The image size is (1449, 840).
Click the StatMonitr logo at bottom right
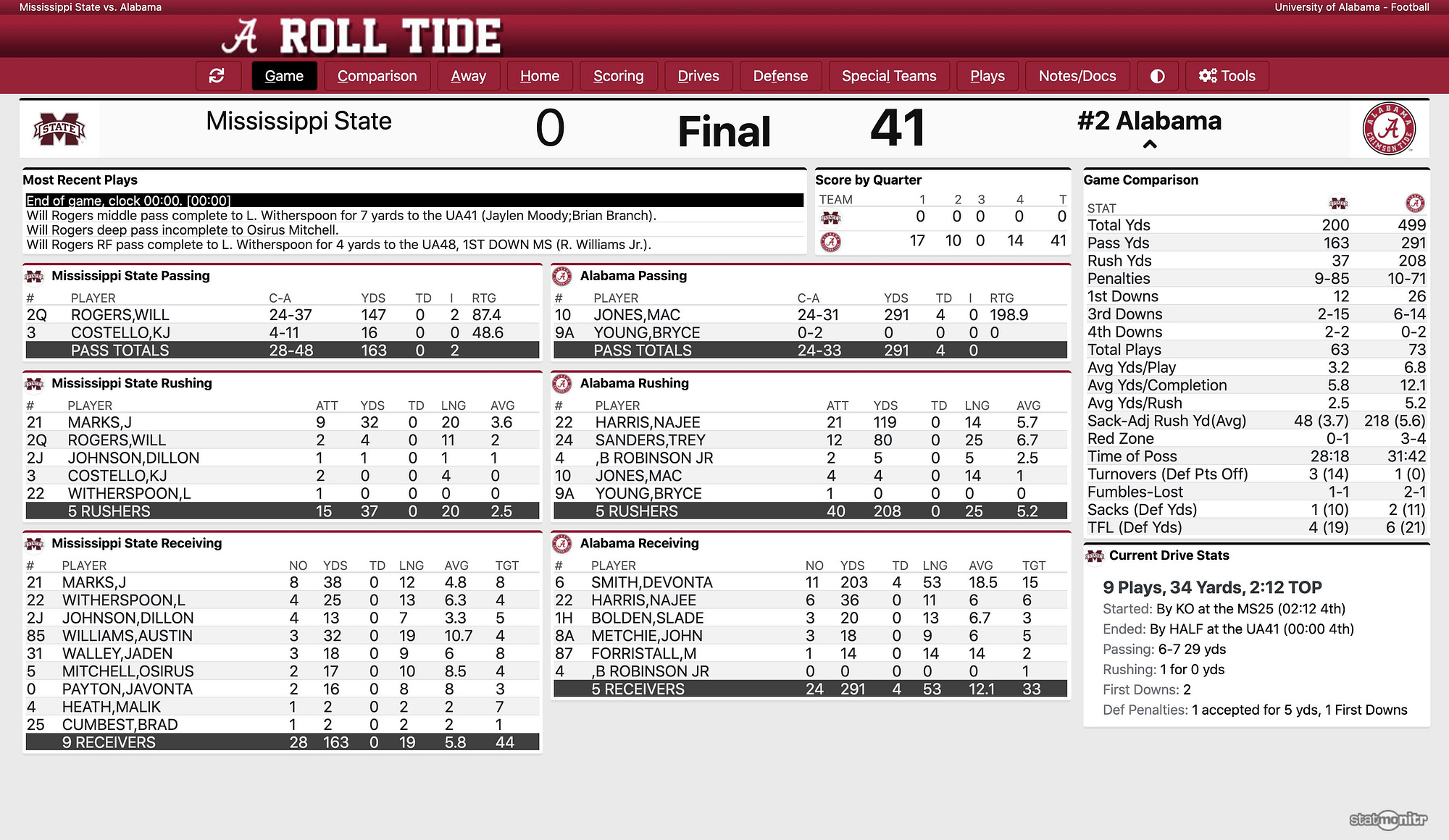click(1388, 819)
